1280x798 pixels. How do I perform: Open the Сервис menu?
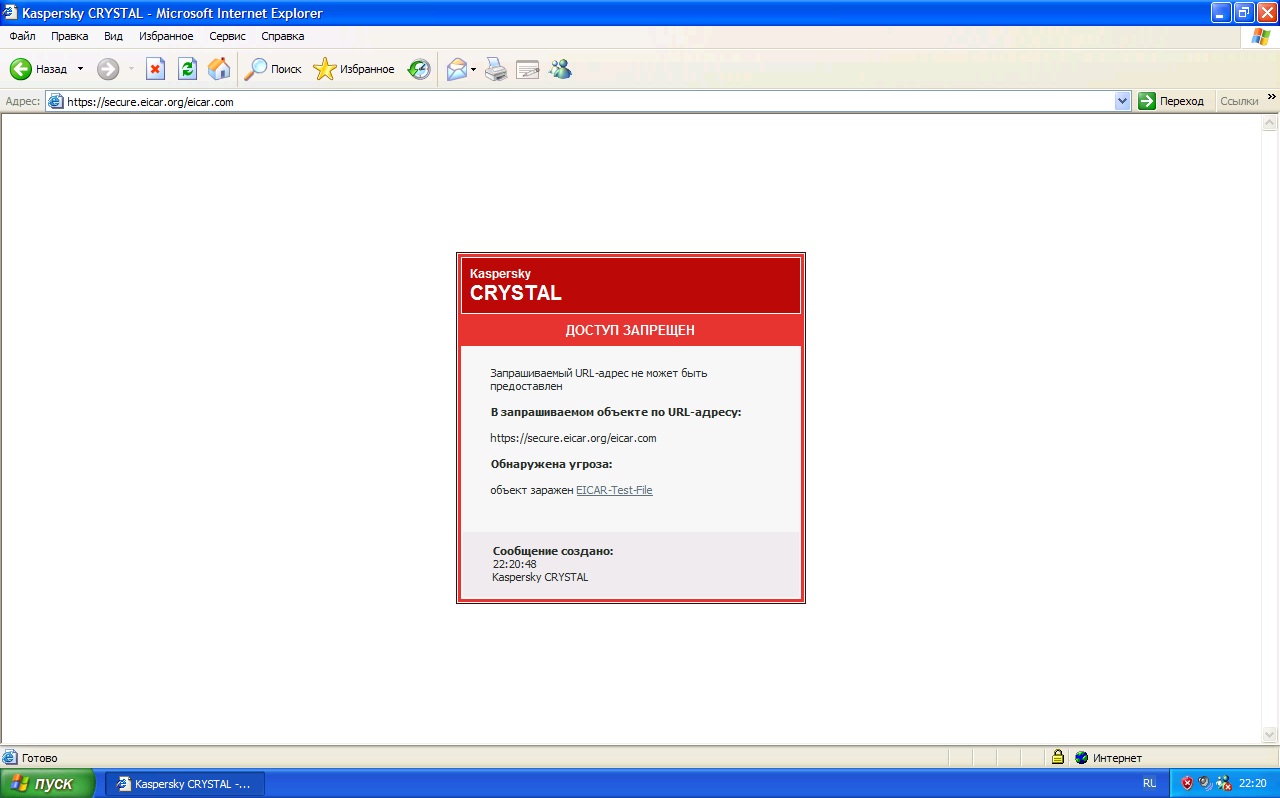(227, 36)
